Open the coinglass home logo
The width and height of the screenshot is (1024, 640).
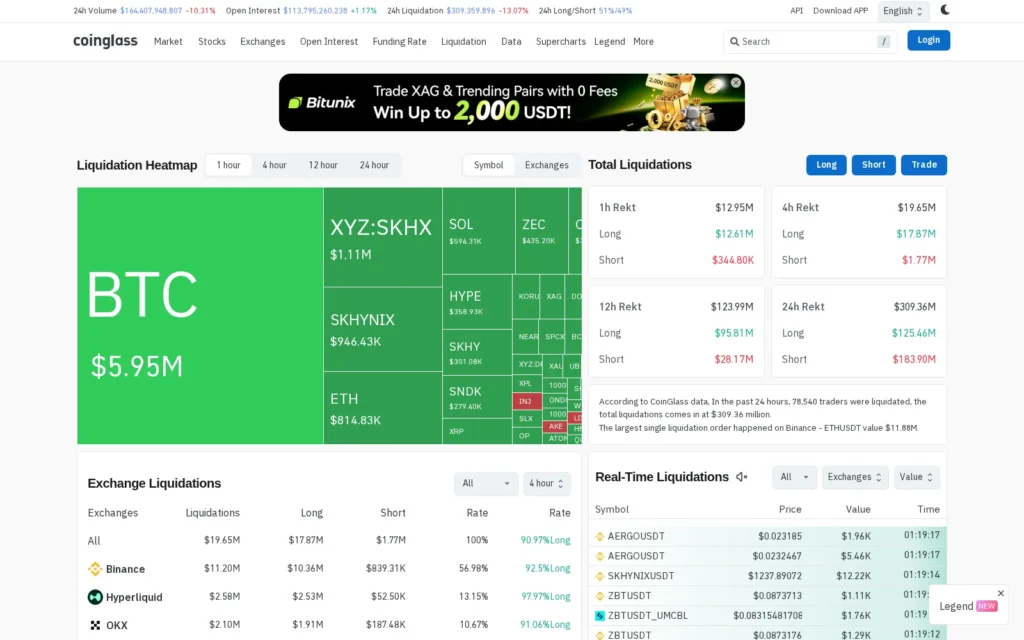pos(105,41)
